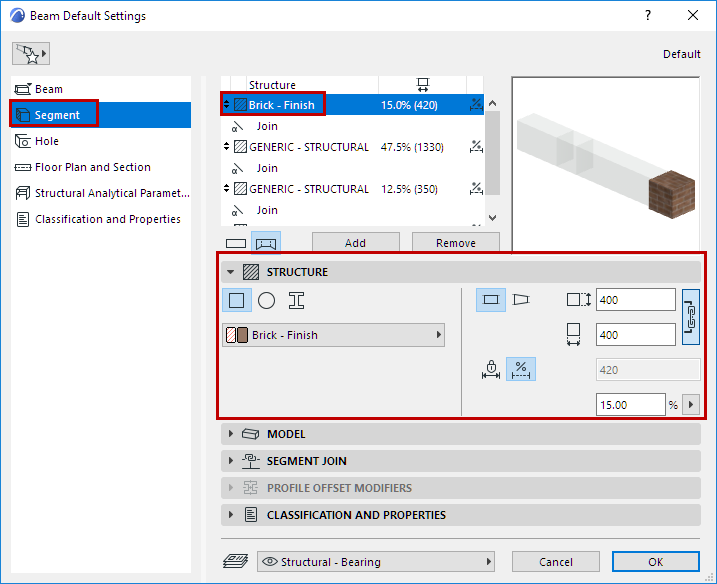Viewport: 717px width, 584px height.
Task: Select proportional percentage length option
Action: click(x=521, y=369)
